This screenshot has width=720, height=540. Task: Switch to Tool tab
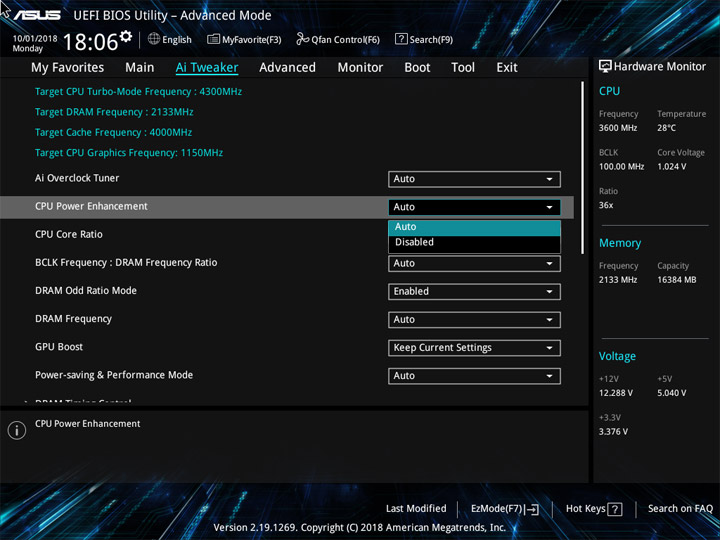(x=463, y=68)
